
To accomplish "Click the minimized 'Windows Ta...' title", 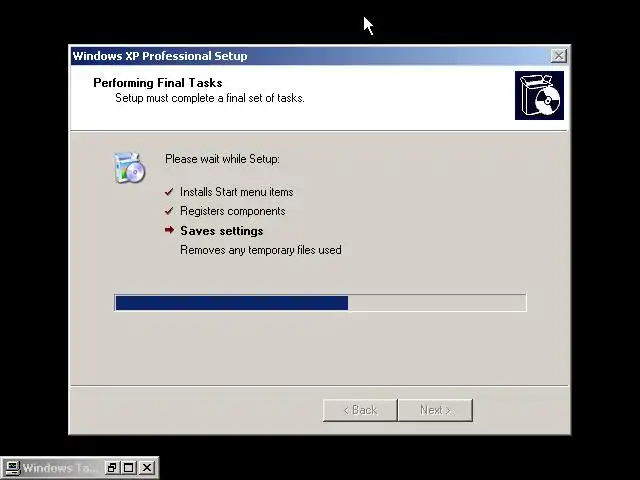I will pos(60,468).
